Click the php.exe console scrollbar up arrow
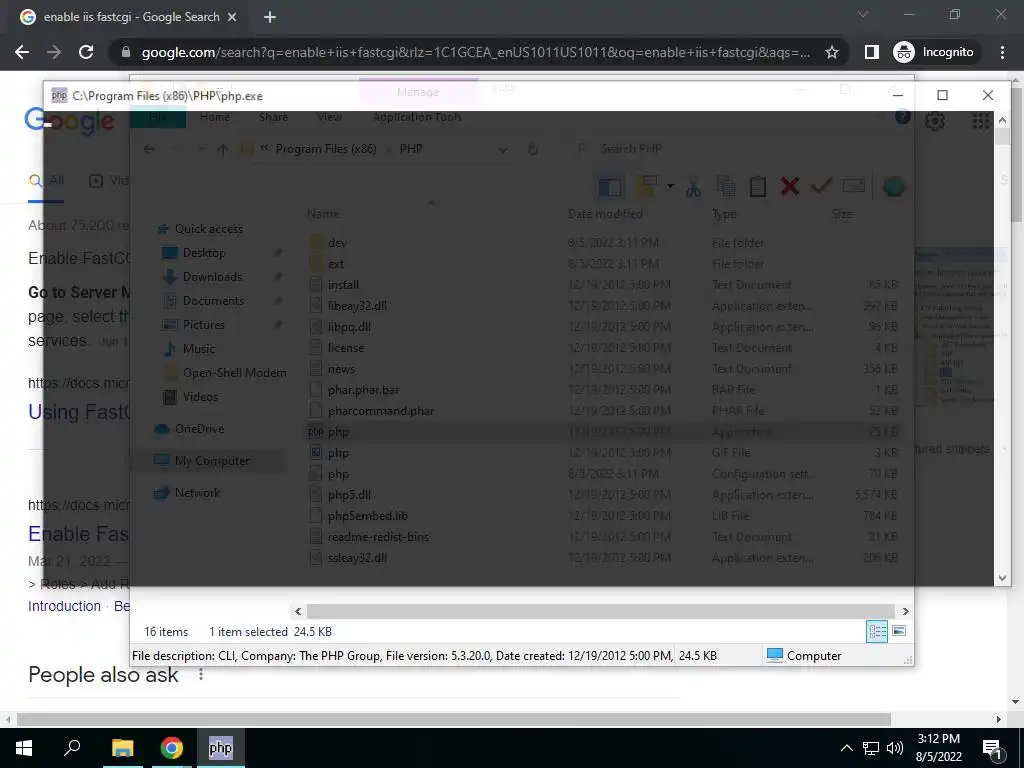Viewport: 1024px width, 768px height. (x=1002, y=120)
